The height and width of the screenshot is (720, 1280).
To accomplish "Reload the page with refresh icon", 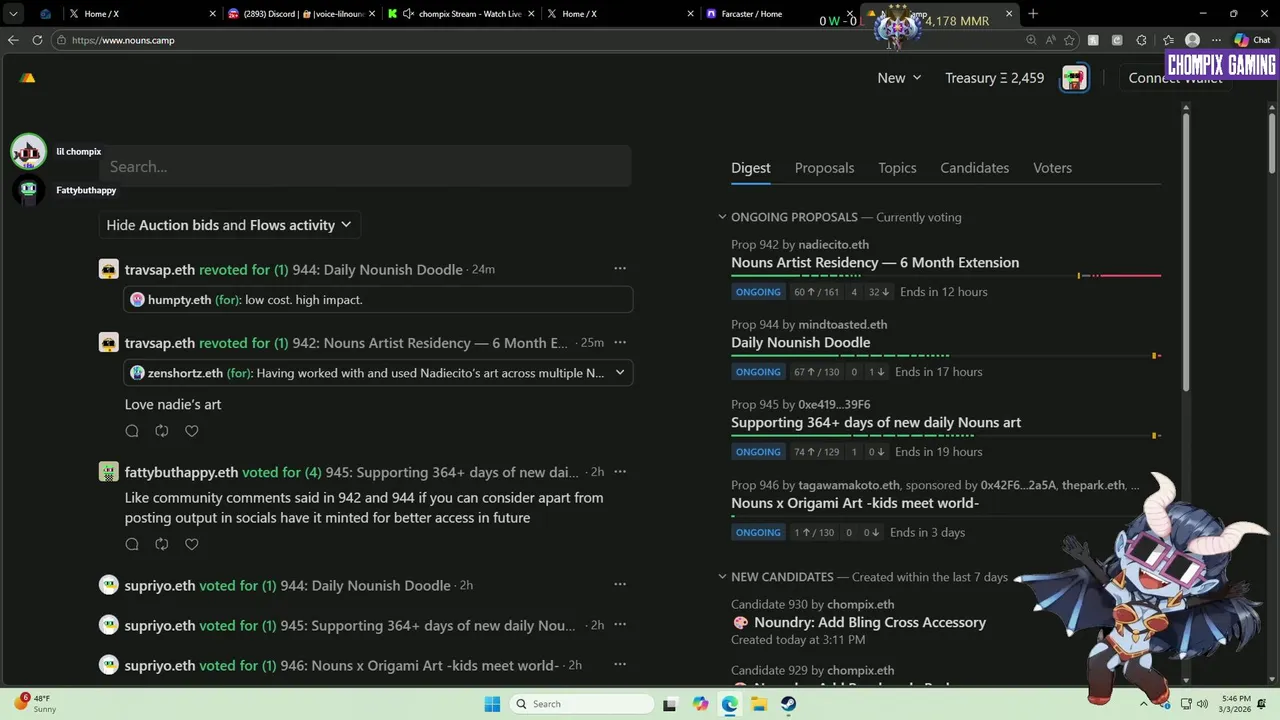I will tap(37, 40).
